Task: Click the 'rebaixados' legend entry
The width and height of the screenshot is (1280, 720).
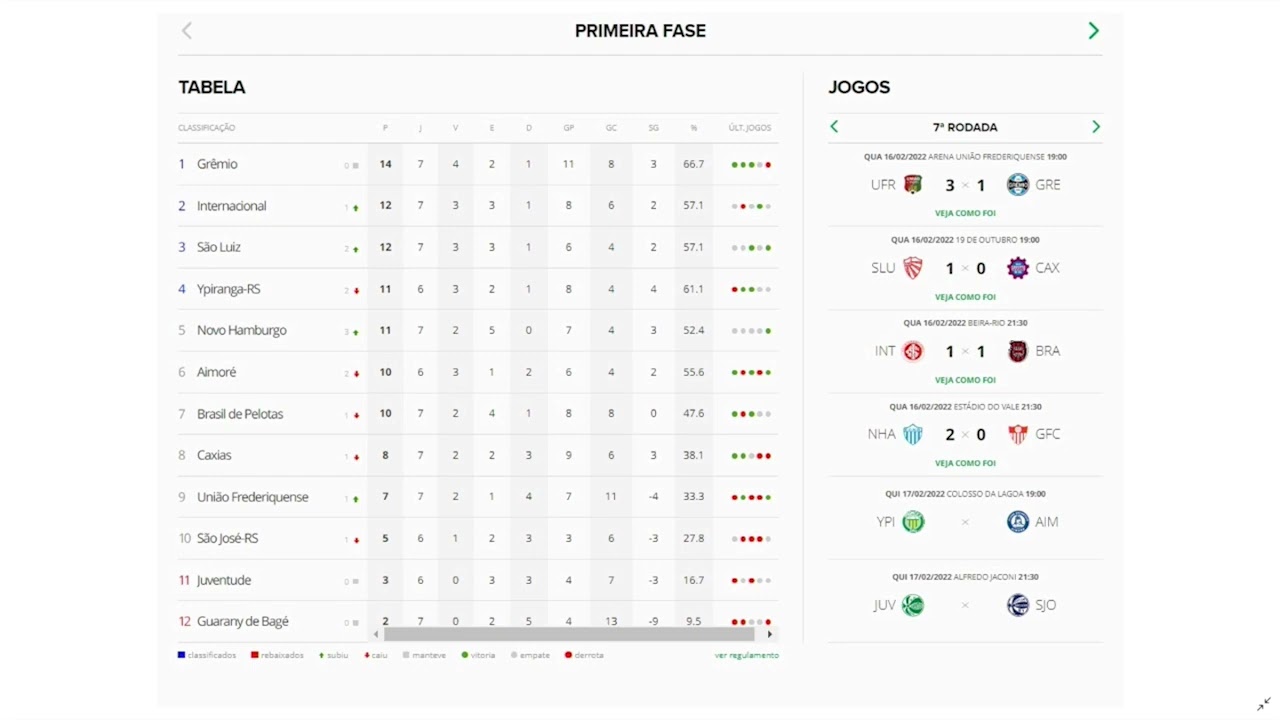Action: click(x=277, y=655)
